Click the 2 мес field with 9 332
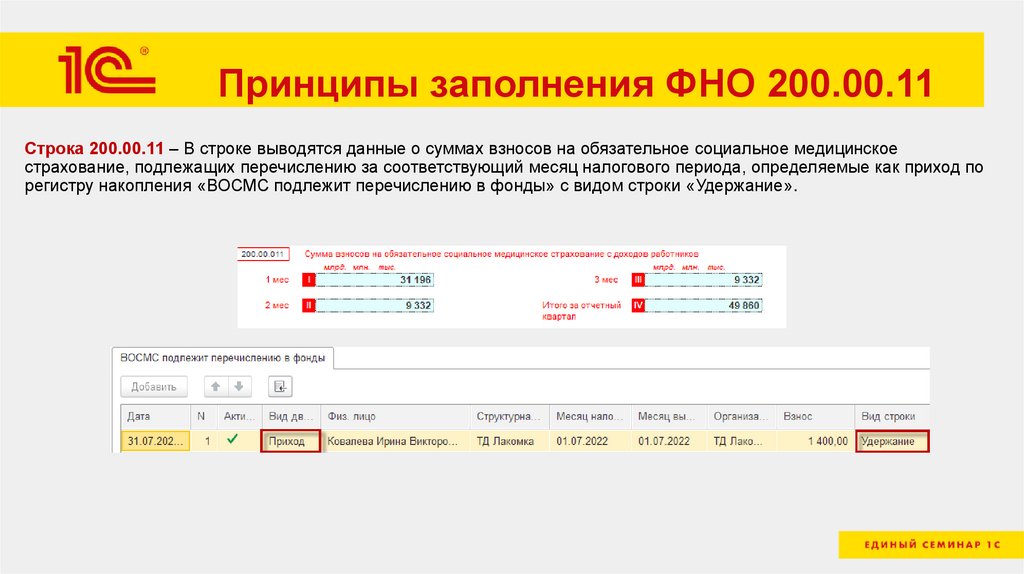The image size is (1024, 574). coord(374,305)
